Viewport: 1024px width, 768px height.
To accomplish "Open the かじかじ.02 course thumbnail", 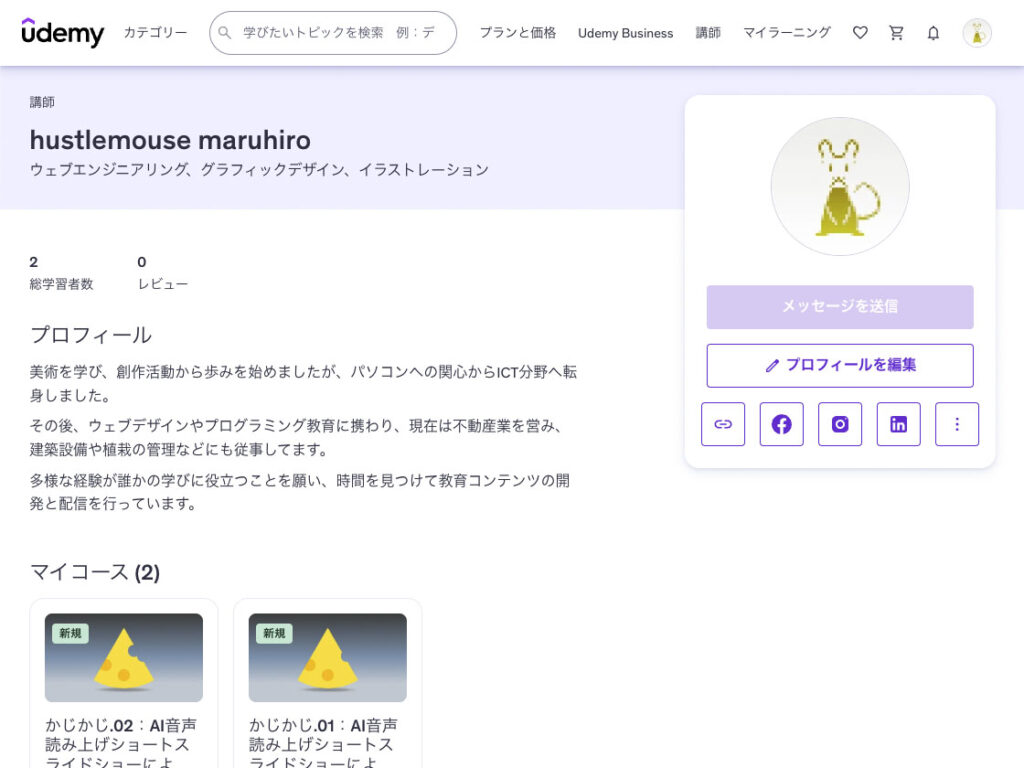I will point(124,657).
